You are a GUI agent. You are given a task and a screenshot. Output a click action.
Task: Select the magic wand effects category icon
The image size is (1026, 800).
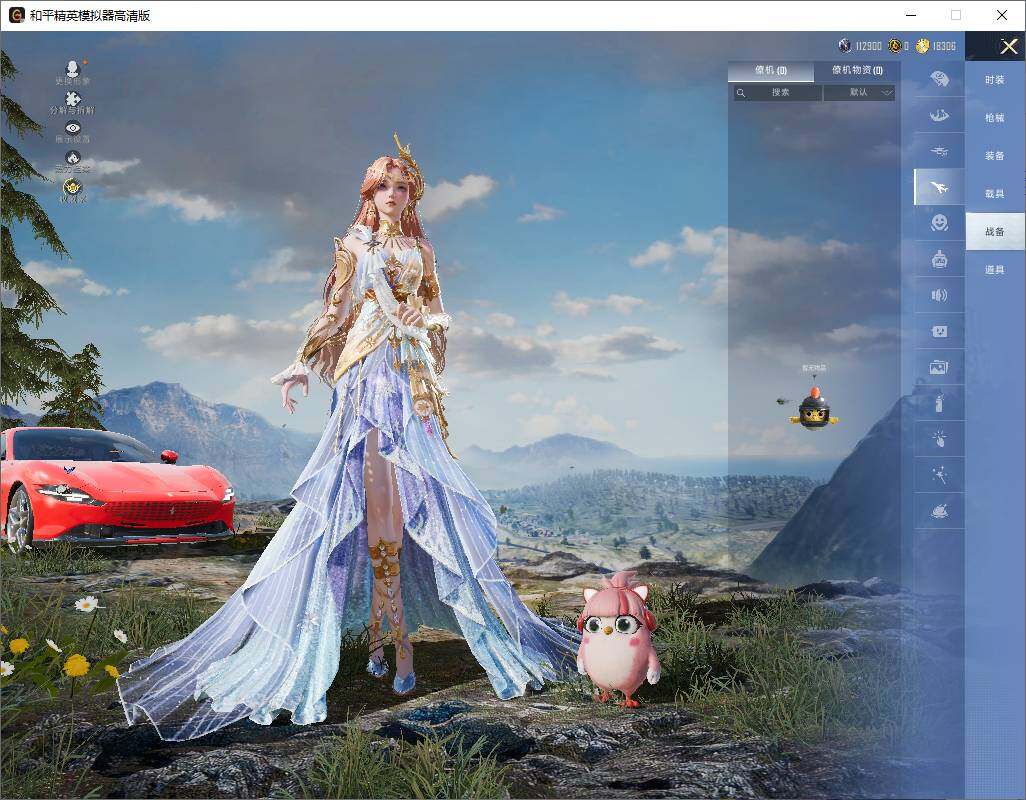coord(940,475)
